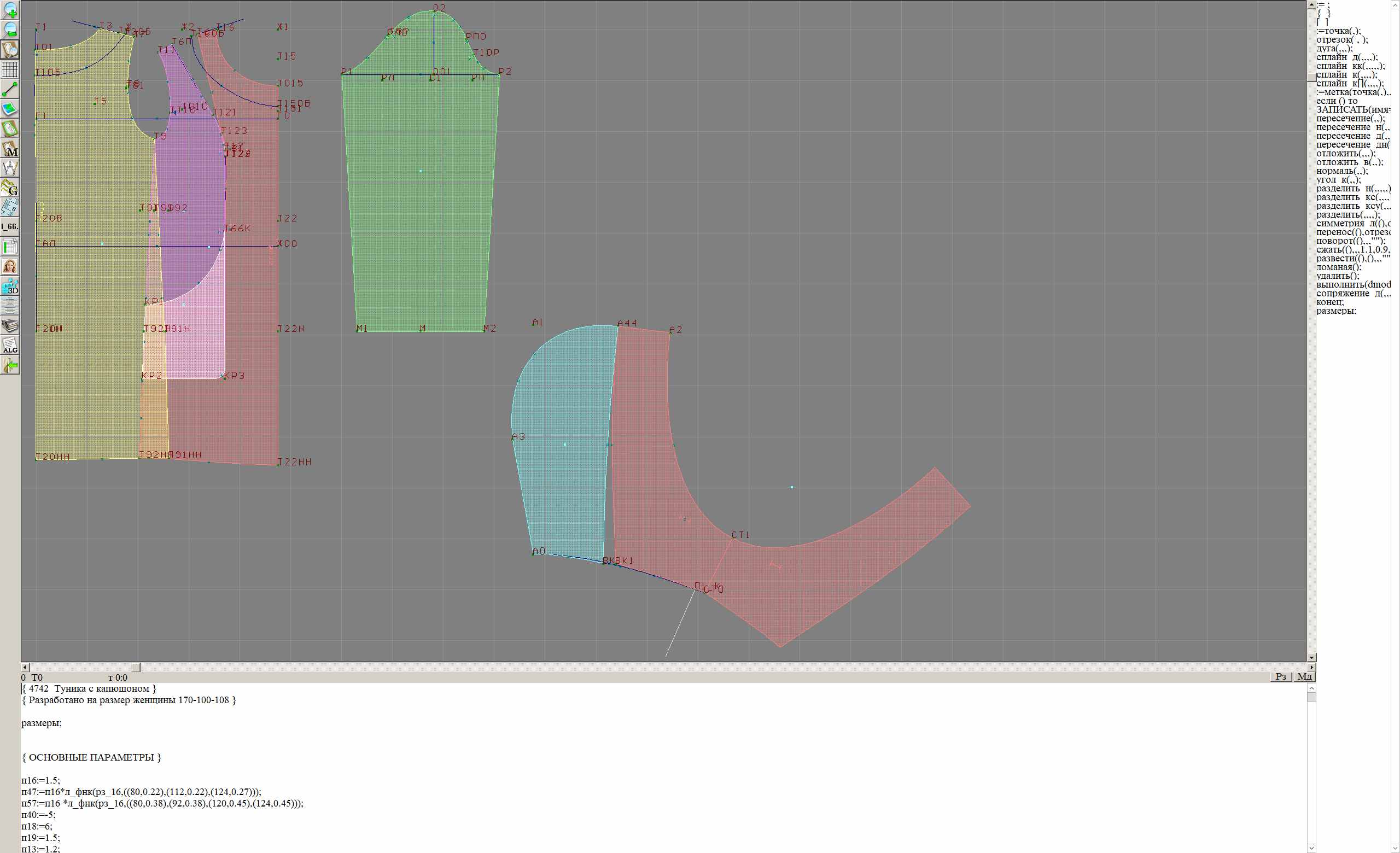Click the размеры; entry in operator list

point(1336,311)
